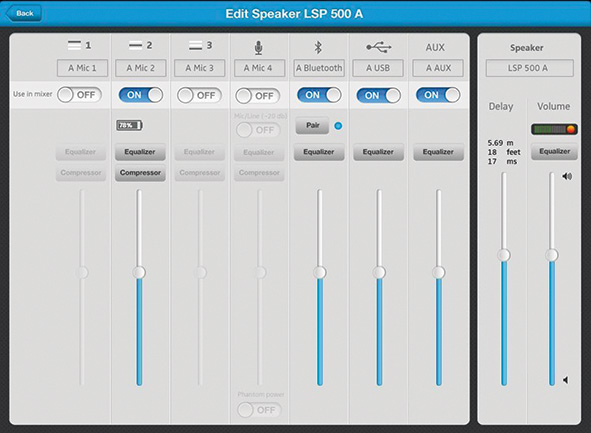Click the loud speaker volume icon

pos(567,176)
